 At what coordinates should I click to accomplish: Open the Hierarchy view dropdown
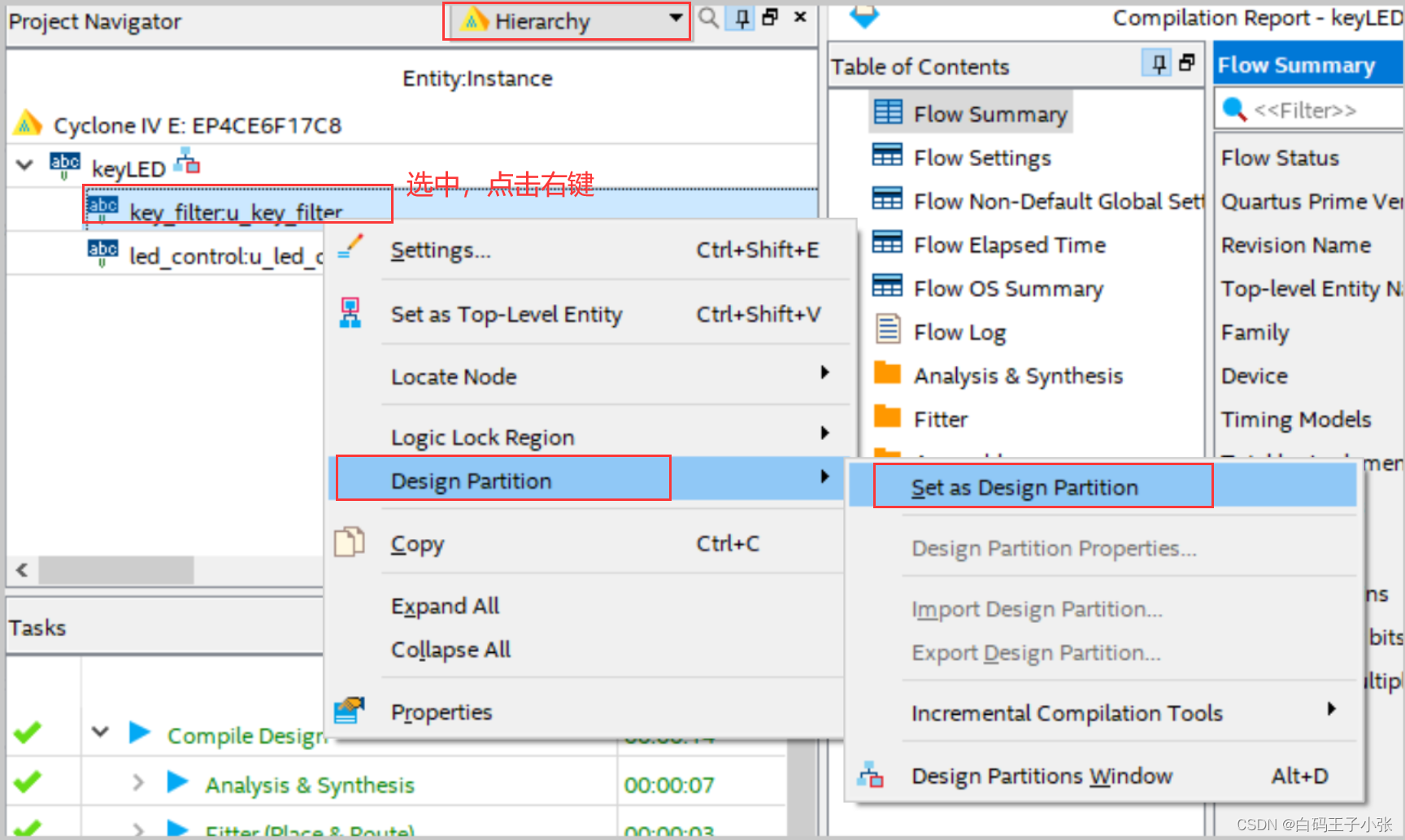[x=569, y=21]
